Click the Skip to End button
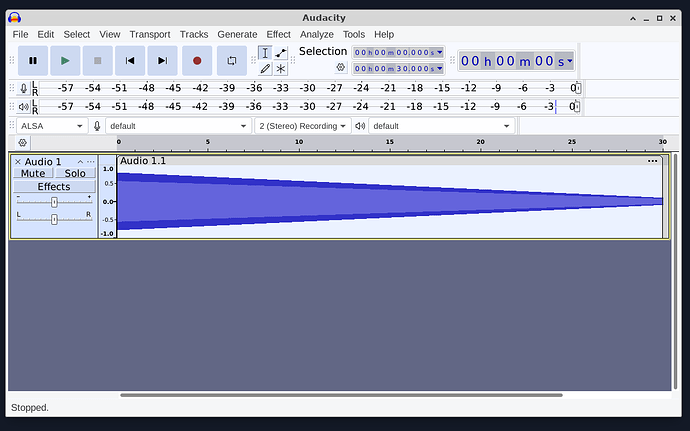Screen dimensions: 690x431 tap(162, 61)
